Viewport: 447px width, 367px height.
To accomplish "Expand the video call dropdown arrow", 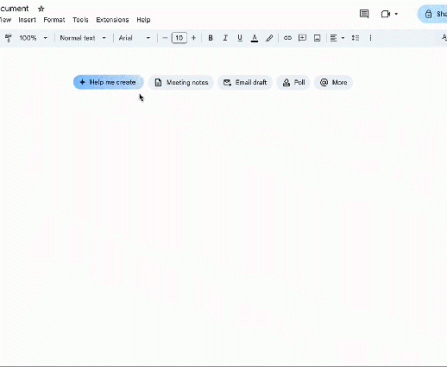I will pos(396,14).
